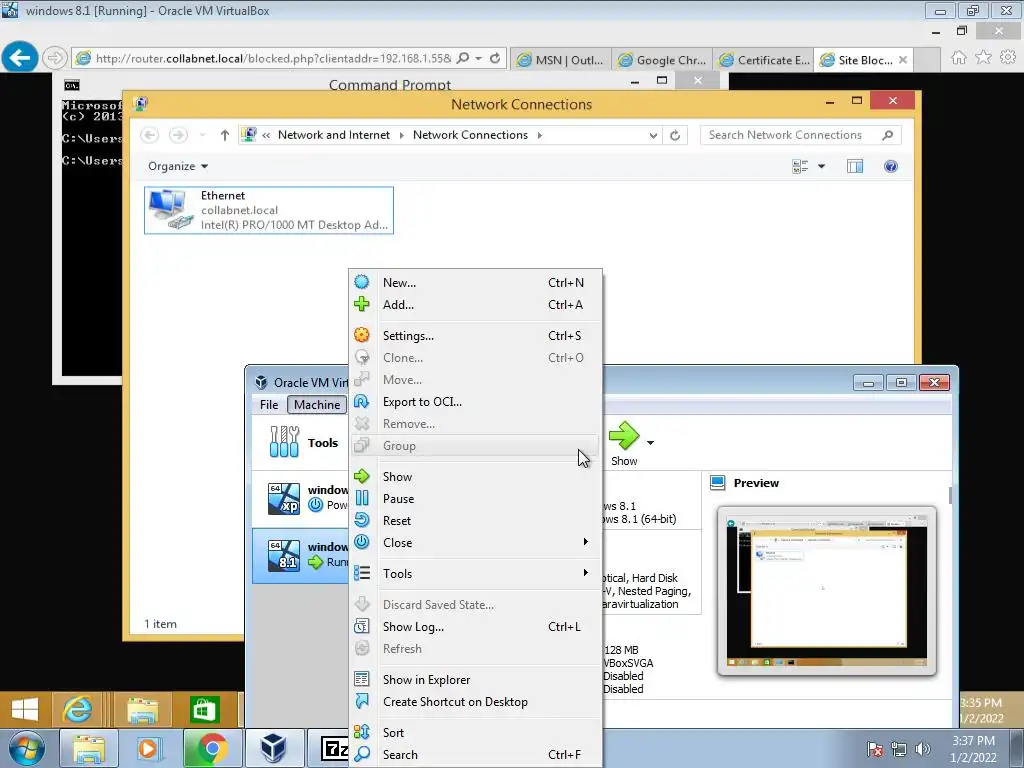Image resolution: width=1024 pixels, height=768 pixels.
Task: Click host volume speaker tray icon
Action: coord(922,749)
